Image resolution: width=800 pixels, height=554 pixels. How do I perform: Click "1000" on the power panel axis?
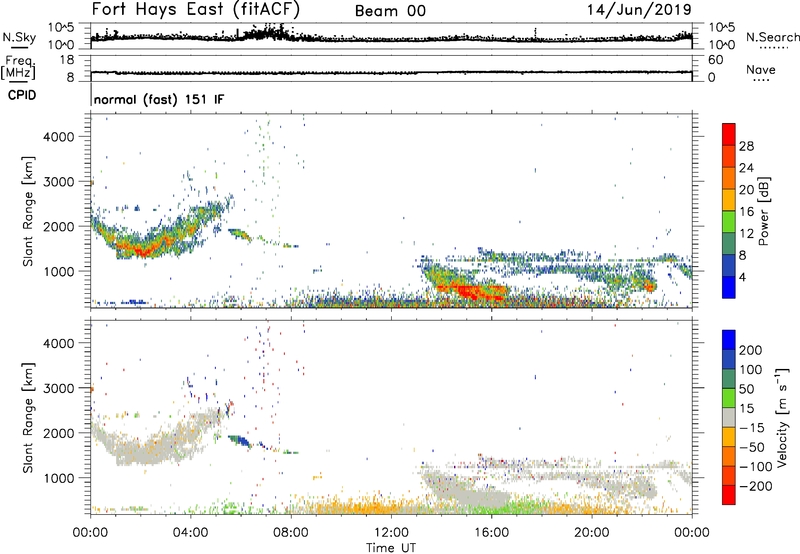point(59,271)
